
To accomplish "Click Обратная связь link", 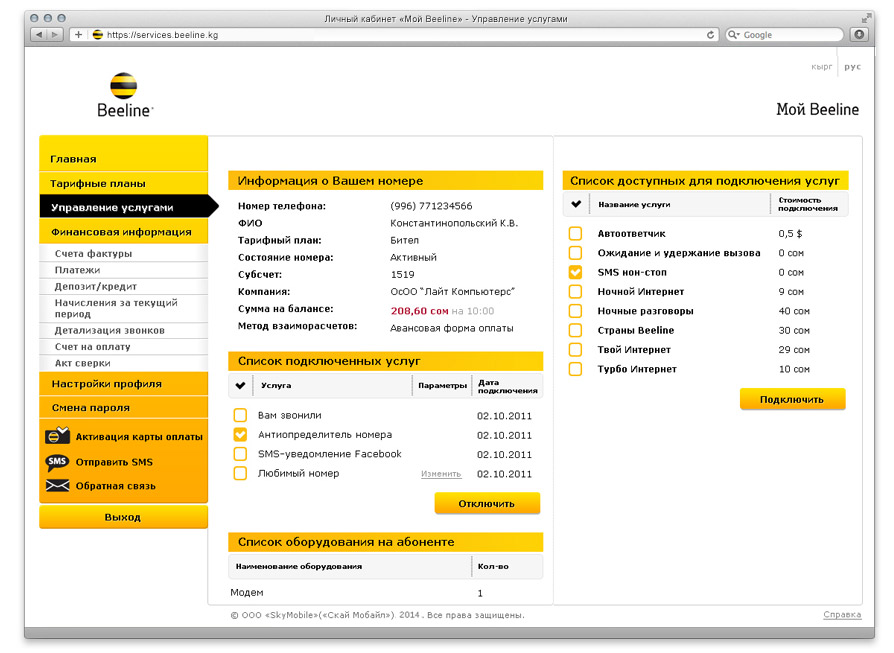I will tap(116, 486).
